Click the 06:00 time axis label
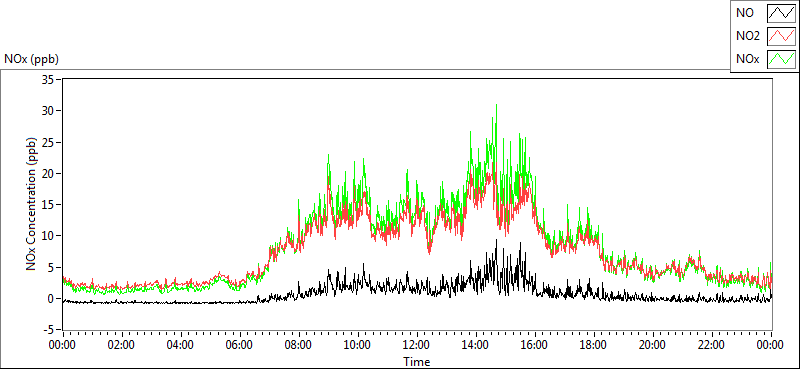 point(239,345)
